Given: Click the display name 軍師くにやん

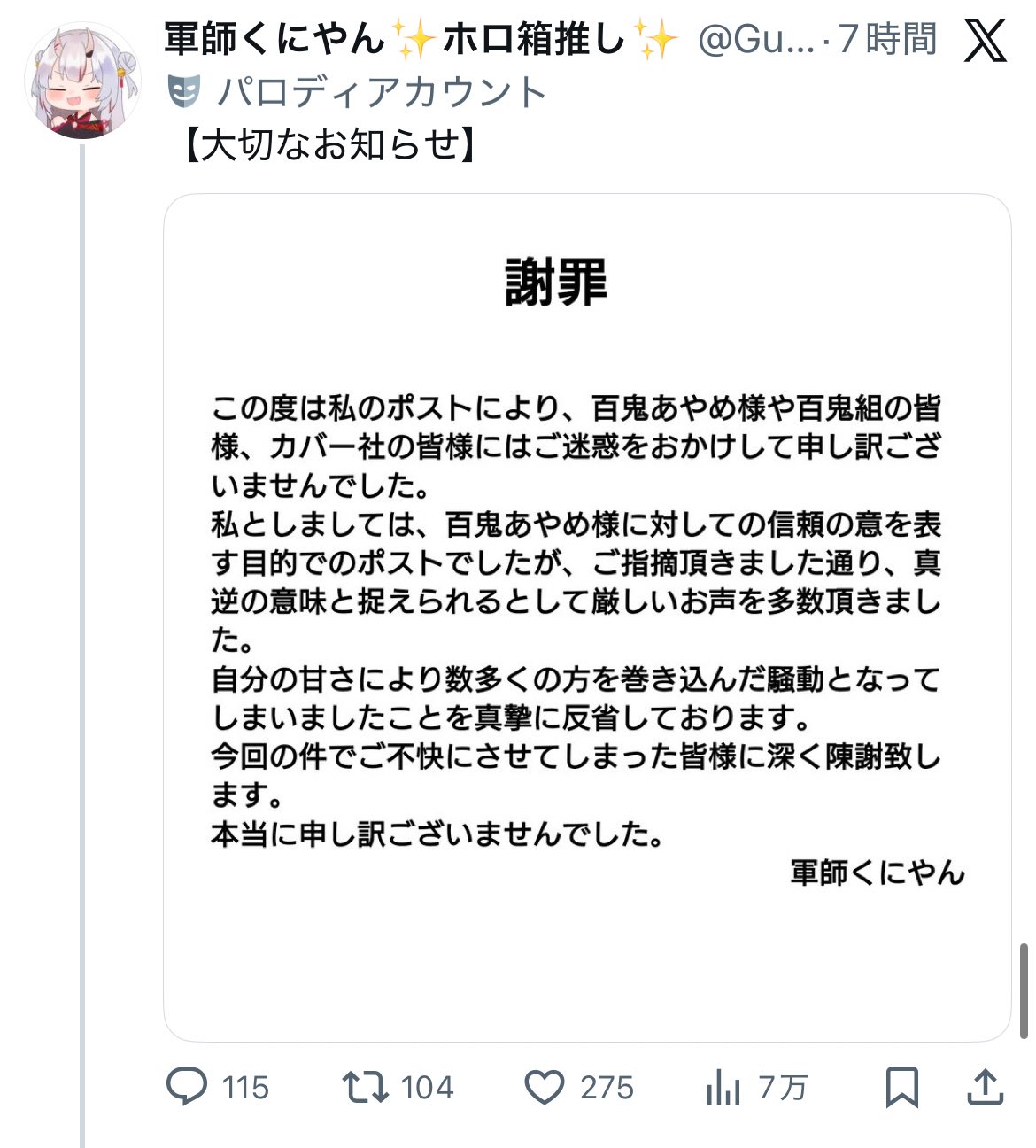Looking at the screenshot, I should [274, 40].
